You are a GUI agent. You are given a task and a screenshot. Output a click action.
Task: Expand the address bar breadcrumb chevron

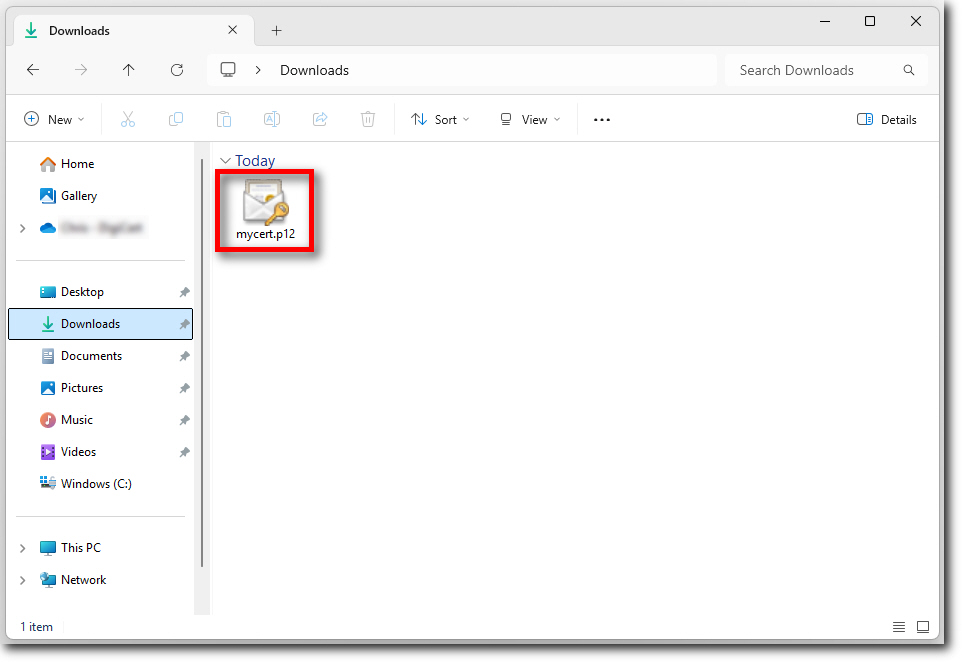[x=258, y=70]
